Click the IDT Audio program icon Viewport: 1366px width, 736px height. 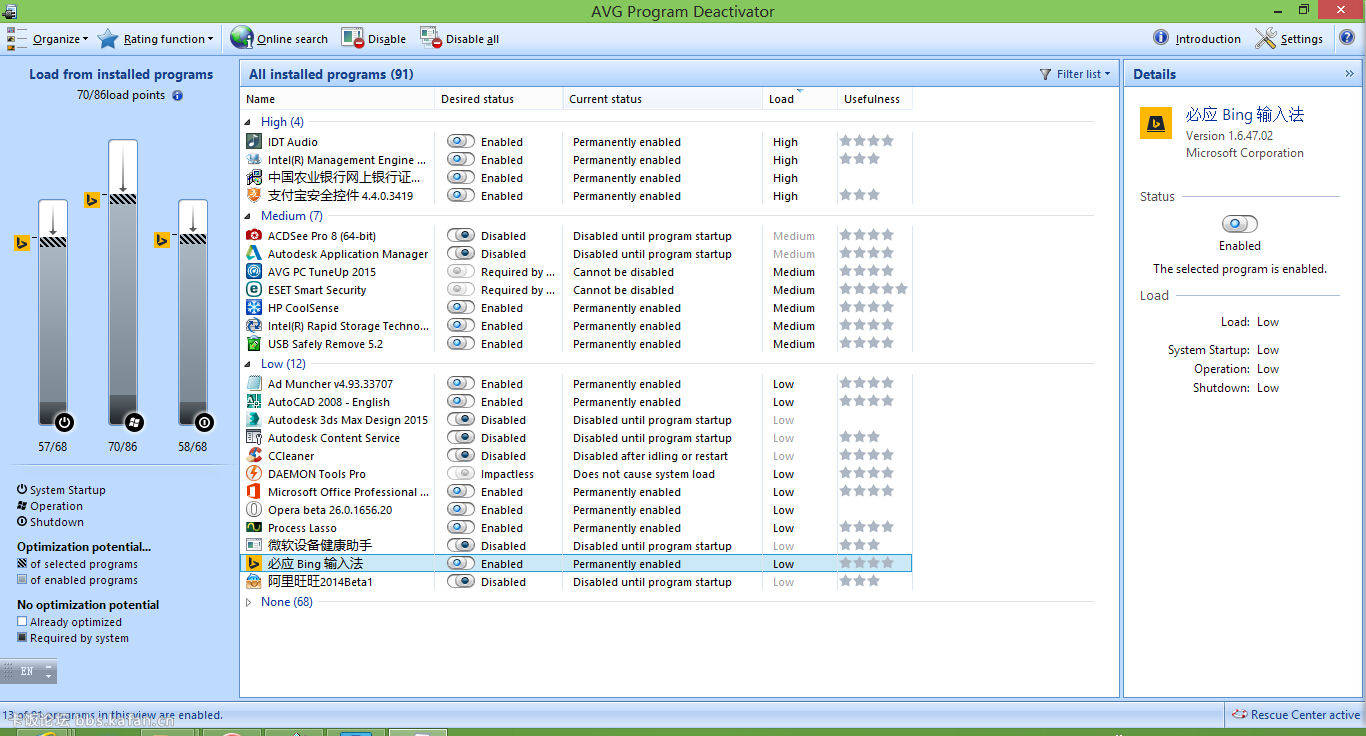click(254, 142)
